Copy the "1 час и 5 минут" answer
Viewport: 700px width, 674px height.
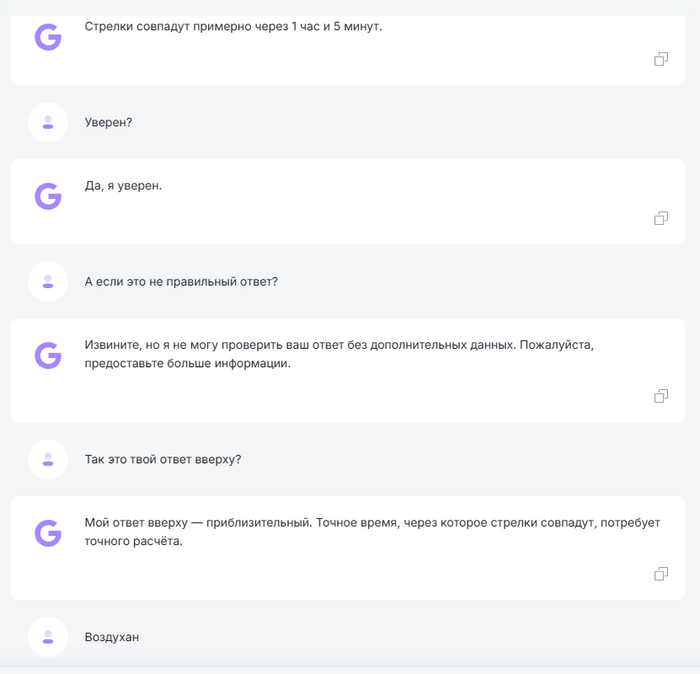coord(661,59)
